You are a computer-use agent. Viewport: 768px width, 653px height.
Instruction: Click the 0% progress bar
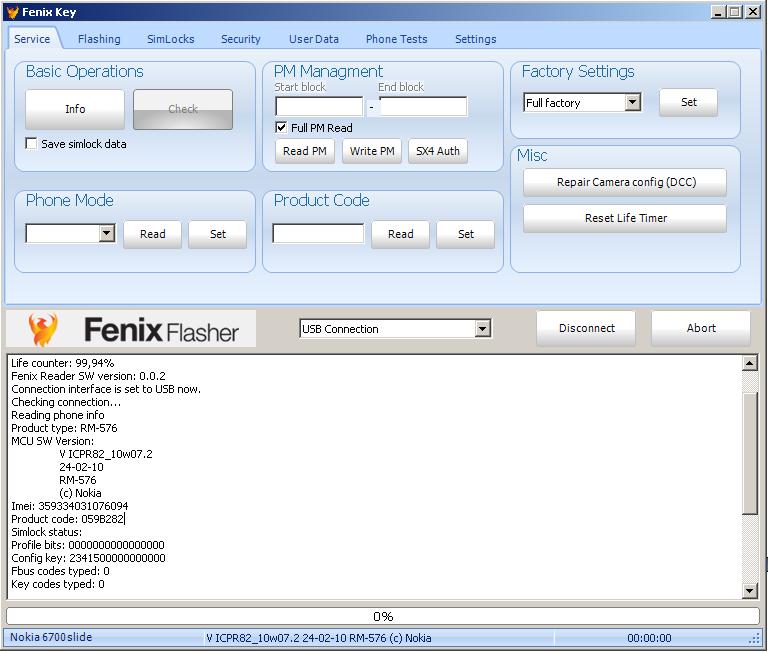[383, 616]
